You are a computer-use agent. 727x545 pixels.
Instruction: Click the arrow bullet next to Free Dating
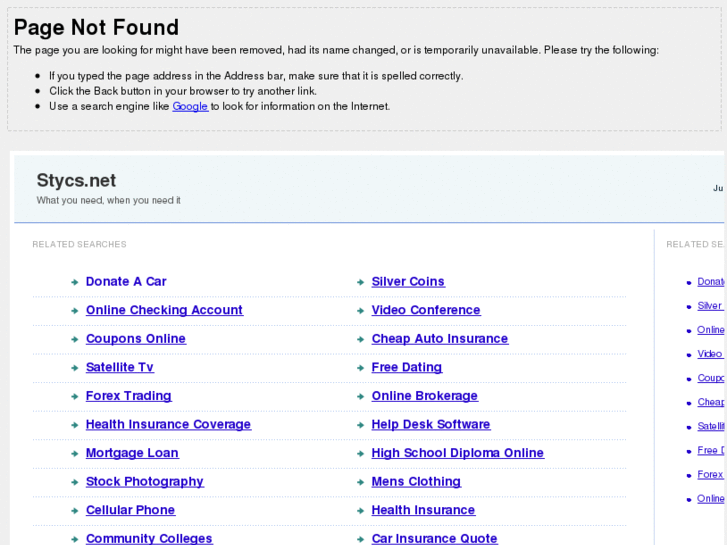tap(360, 368)
